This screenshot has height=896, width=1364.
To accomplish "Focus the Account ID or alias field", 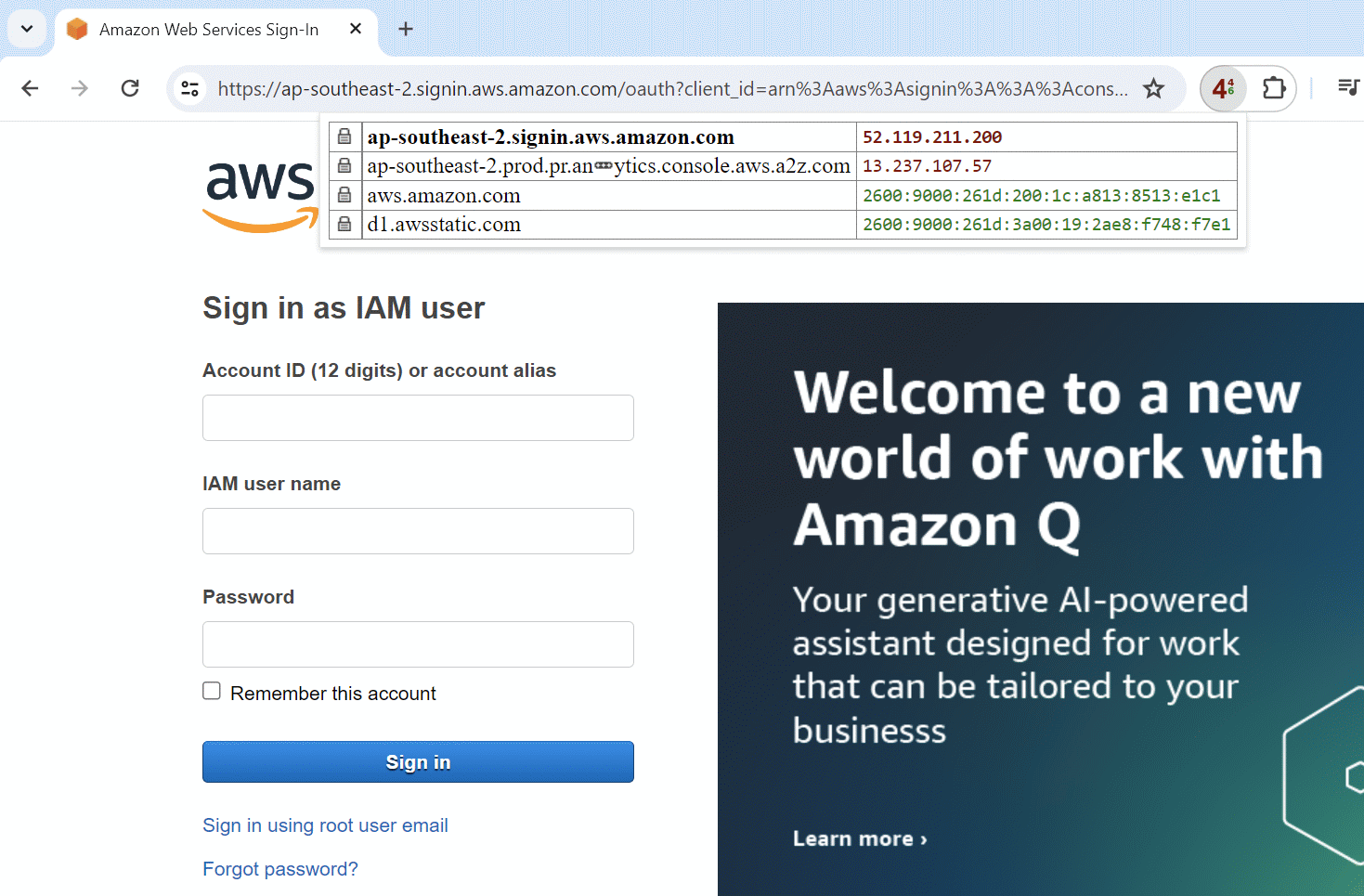I will click(418, 418).
